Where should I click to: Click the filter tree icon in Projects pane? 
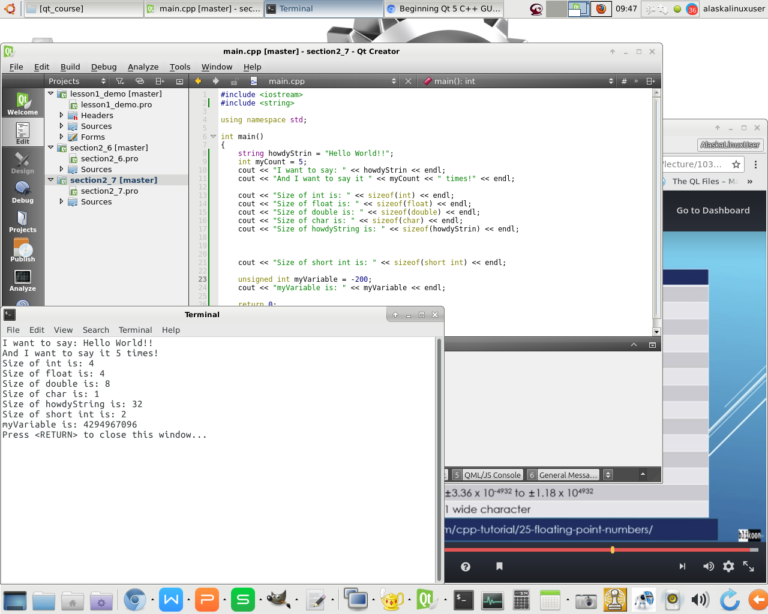[119, 81]
